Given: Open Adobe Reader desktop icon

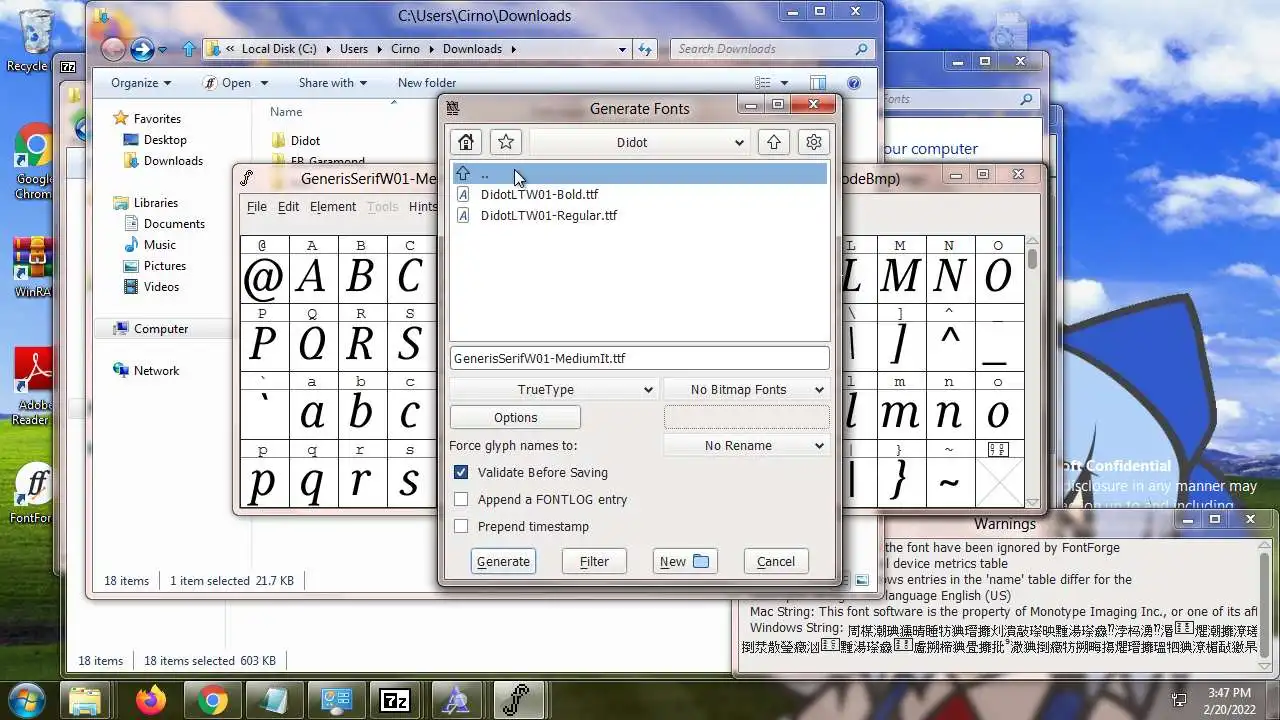Looking at the screenshot, I should click(x=33, y=385).
